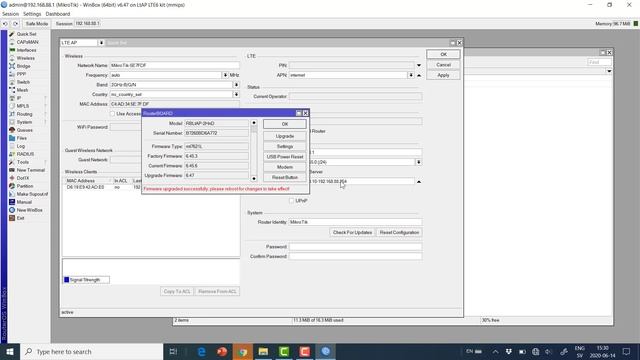The height and width of the screenshot is (360, 640).
Task: Click Check For Updates
Action: [x=352, y=232]
